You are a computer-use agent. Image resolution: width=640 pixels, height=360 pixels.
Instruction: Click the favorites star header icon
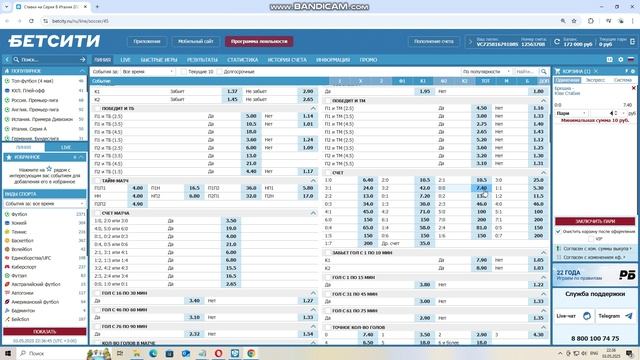tap(9, 157)
